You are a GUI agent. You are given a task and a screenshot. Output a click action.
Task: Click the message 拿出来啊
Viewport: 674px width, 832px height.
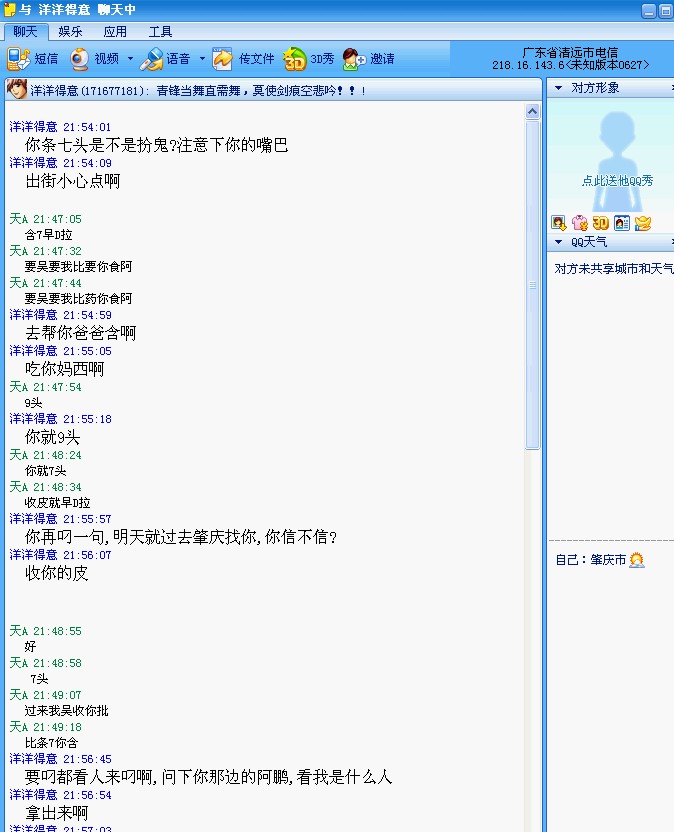[57, 813]
